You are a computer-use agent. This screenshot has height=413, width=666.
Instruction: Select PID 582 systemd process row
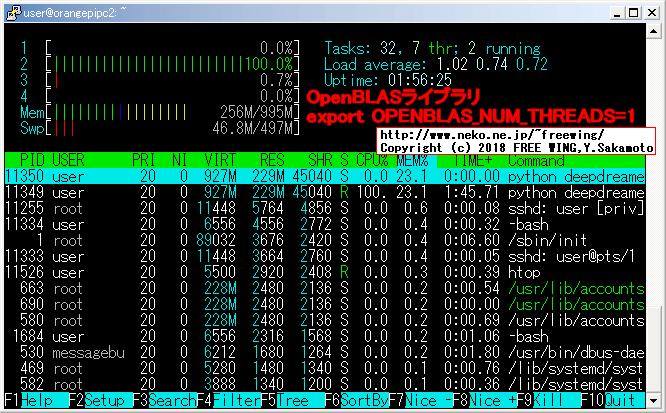[x=325, y=385]
